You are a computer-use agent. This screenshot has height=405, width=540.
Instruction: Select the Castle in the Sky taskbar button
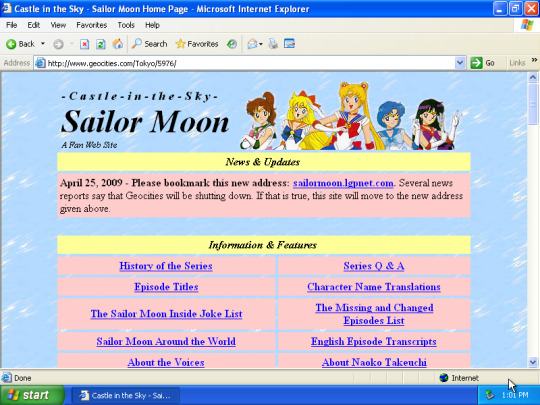pos(125,395)
